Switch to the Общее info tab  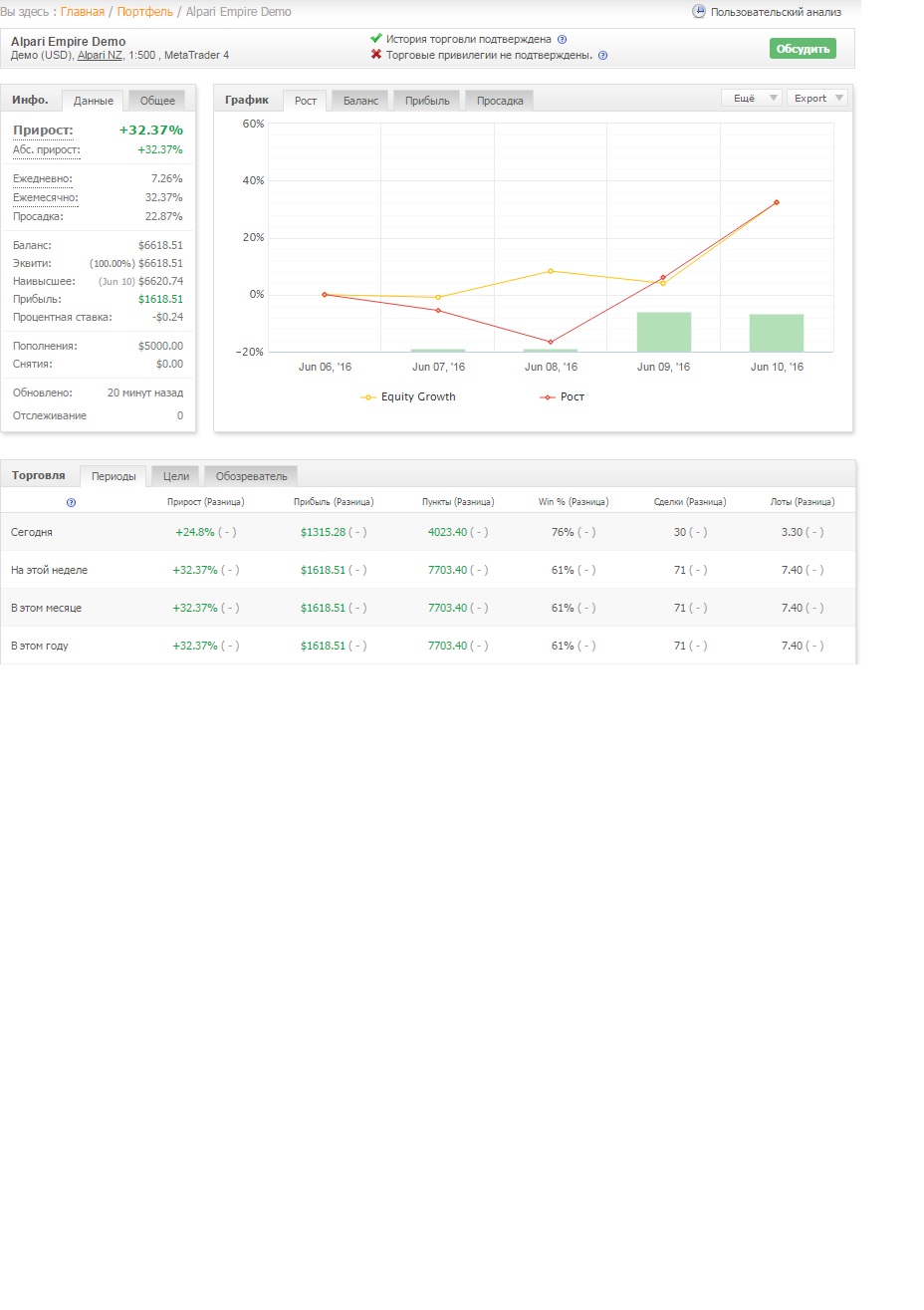(157, 101)
